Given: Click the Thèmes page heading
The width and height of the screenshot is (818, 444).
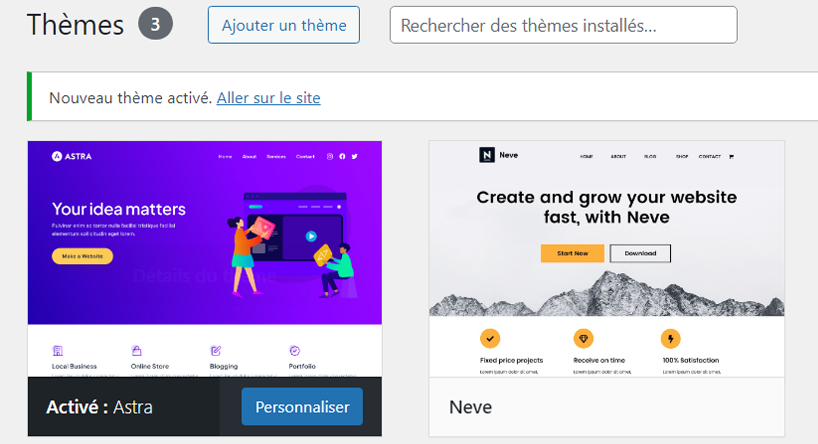Looking at the screenshot, I should pos(75,25).
